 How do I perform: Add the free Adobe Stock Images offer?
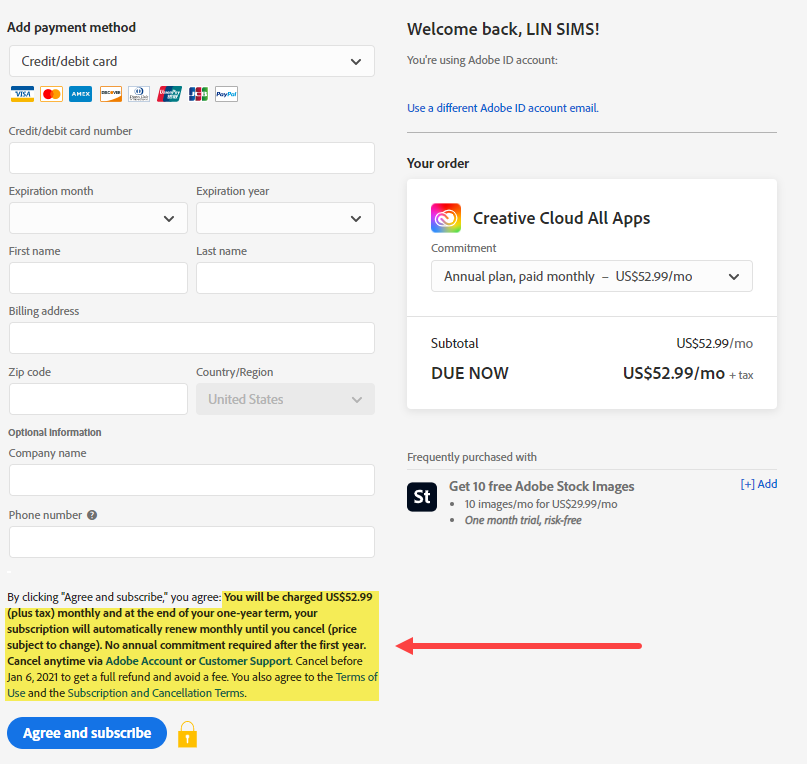pos(759,483)
